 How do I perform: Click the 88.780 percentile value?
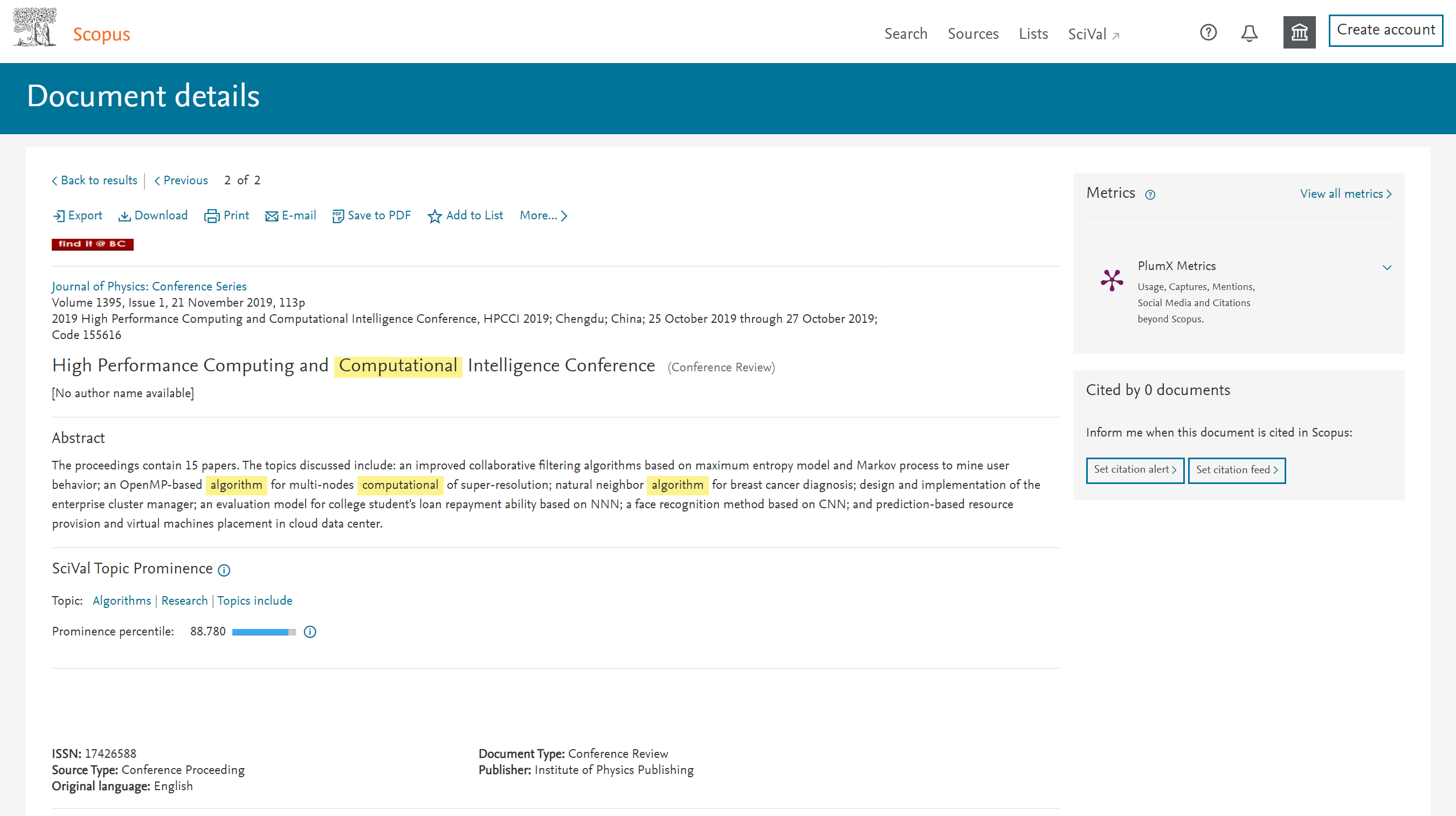[x=208, y=632]
